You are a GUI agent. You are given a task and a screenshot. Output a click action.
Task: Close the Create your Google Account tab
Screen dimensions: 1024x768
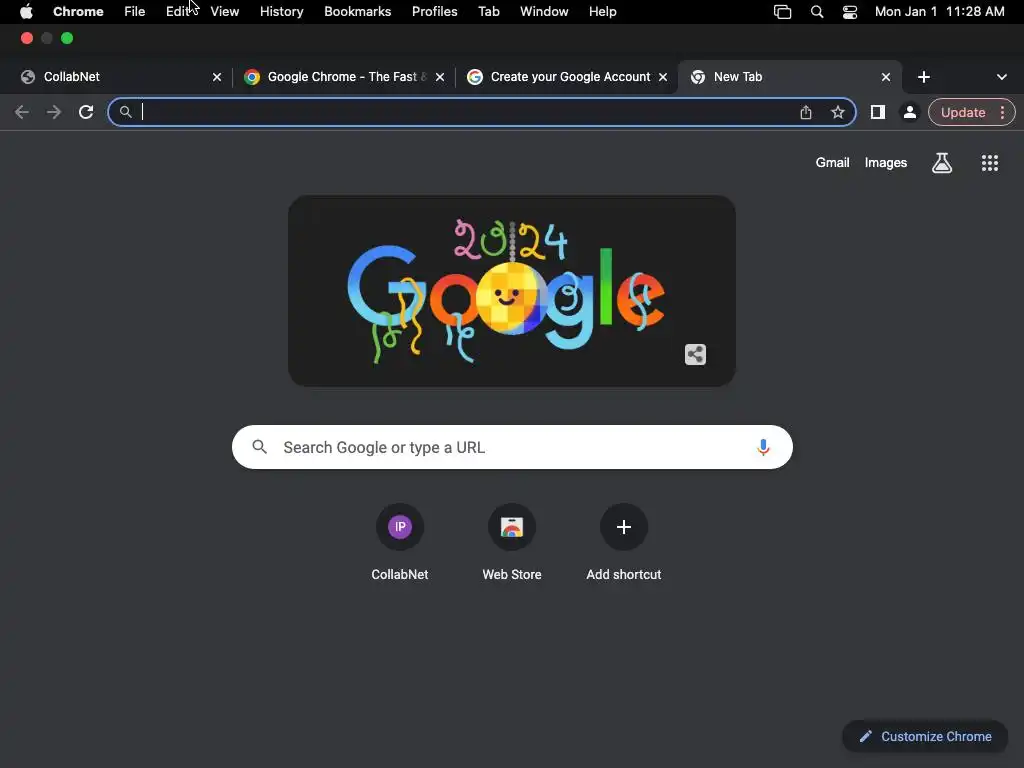pyautogui.click(x=663, y=77)
